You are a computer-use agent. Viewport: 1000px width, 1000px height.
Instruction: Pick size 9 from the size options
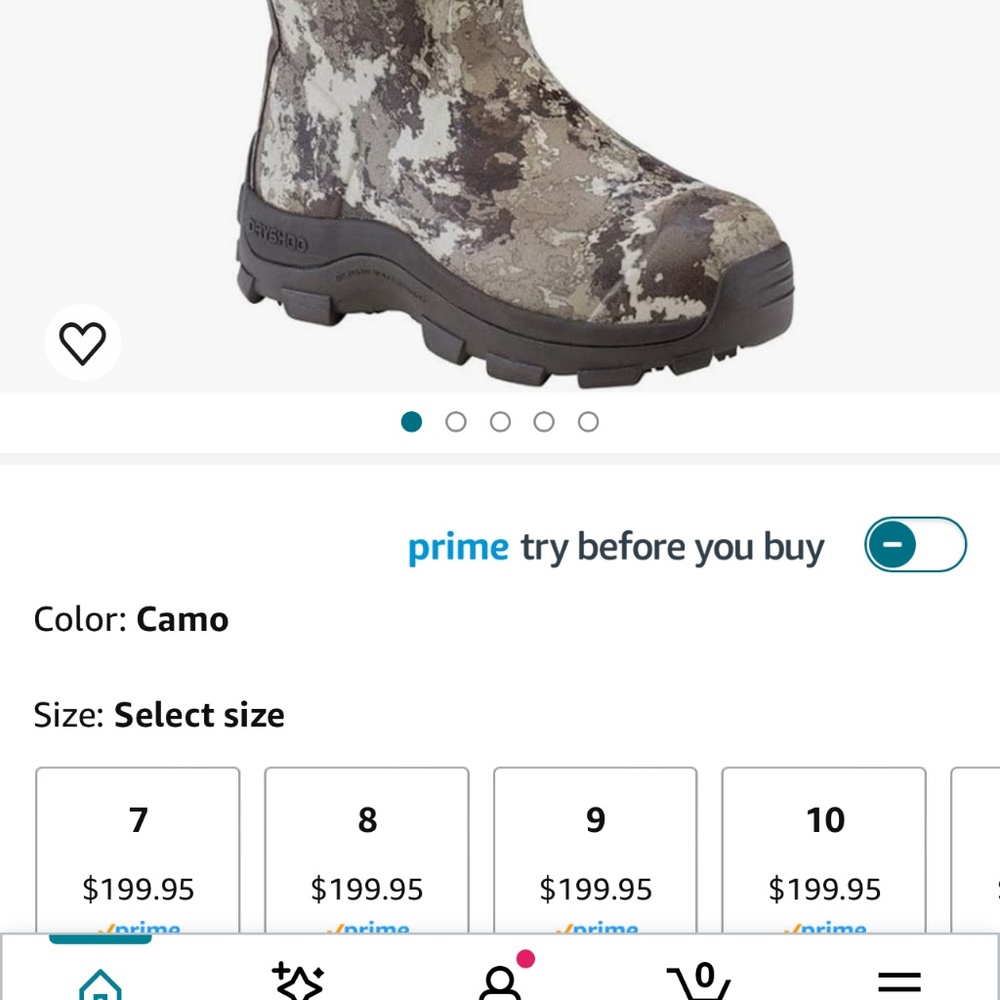click(595, 850)
